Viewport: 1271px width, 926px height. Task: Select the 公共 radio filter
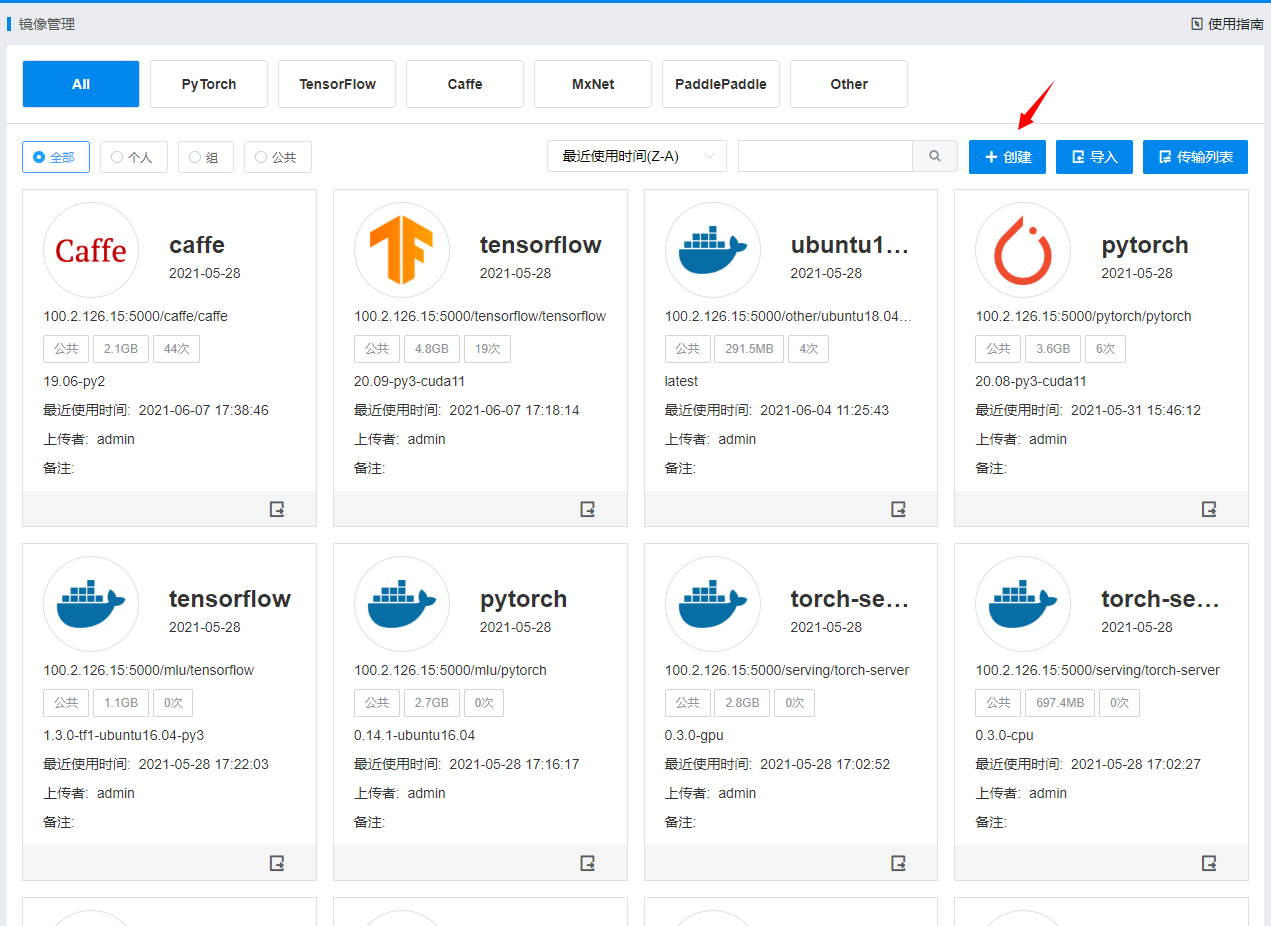[x=277, y=157]
